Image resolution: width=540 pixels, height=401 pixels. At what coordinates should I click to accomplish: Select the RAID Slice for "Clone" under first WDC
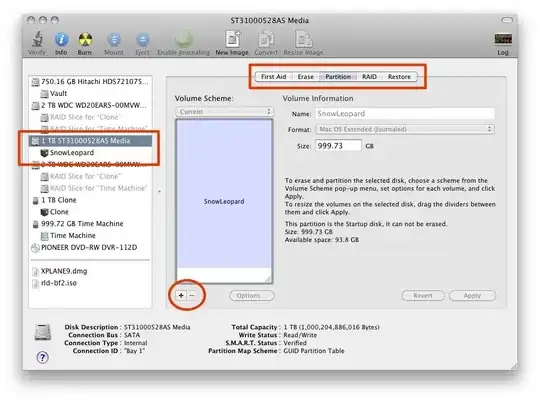click(91, 117)
